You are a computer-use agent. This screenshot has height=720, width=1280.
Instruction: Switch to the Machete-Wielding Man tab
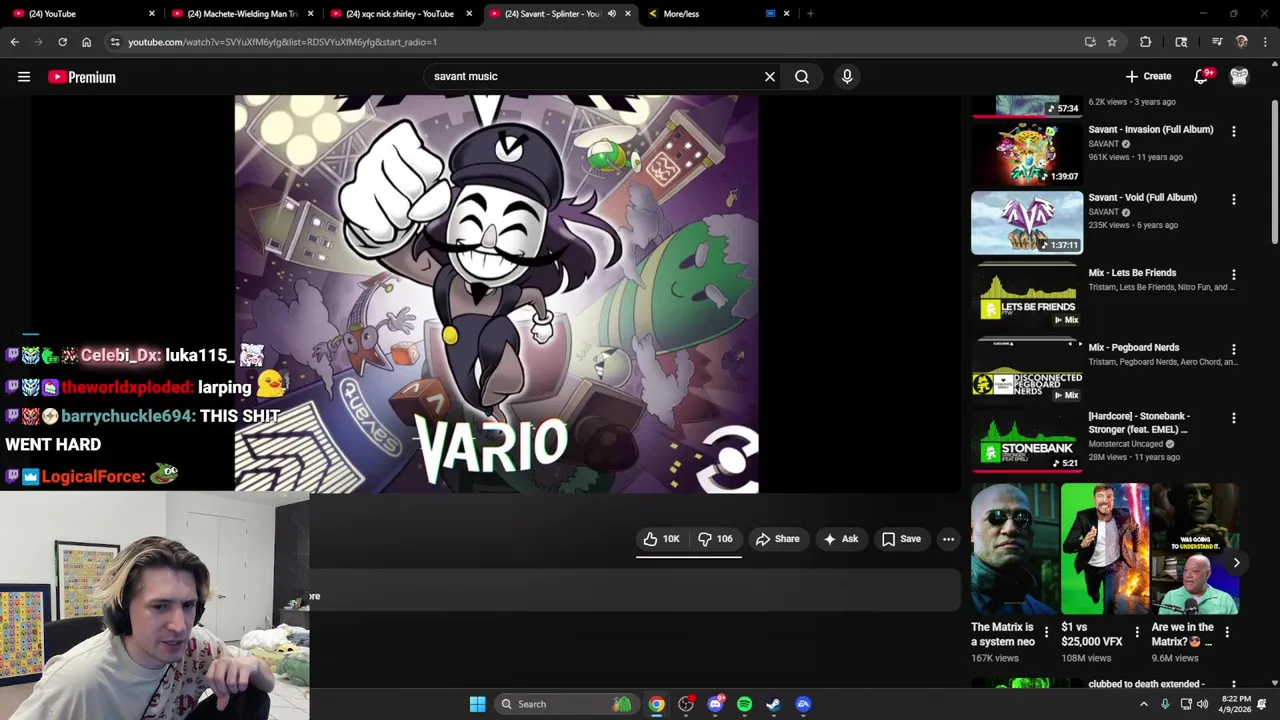tap(241, 14)
